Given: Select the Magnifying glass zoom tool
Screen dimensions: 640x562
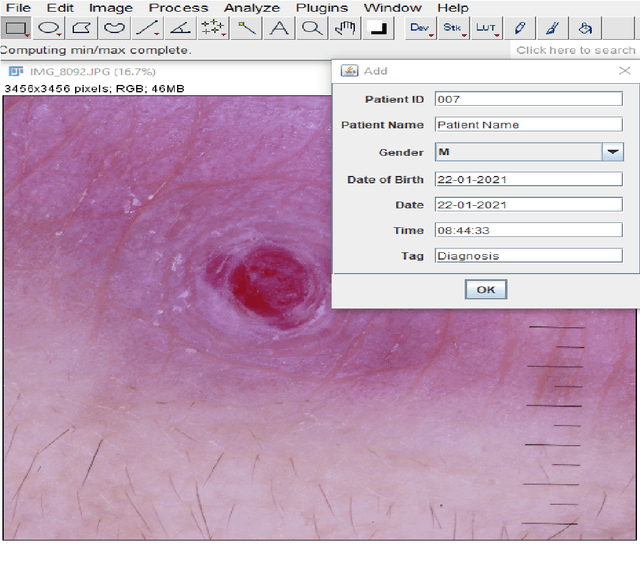Looking at the screenshot, I should tap(313, 28).
